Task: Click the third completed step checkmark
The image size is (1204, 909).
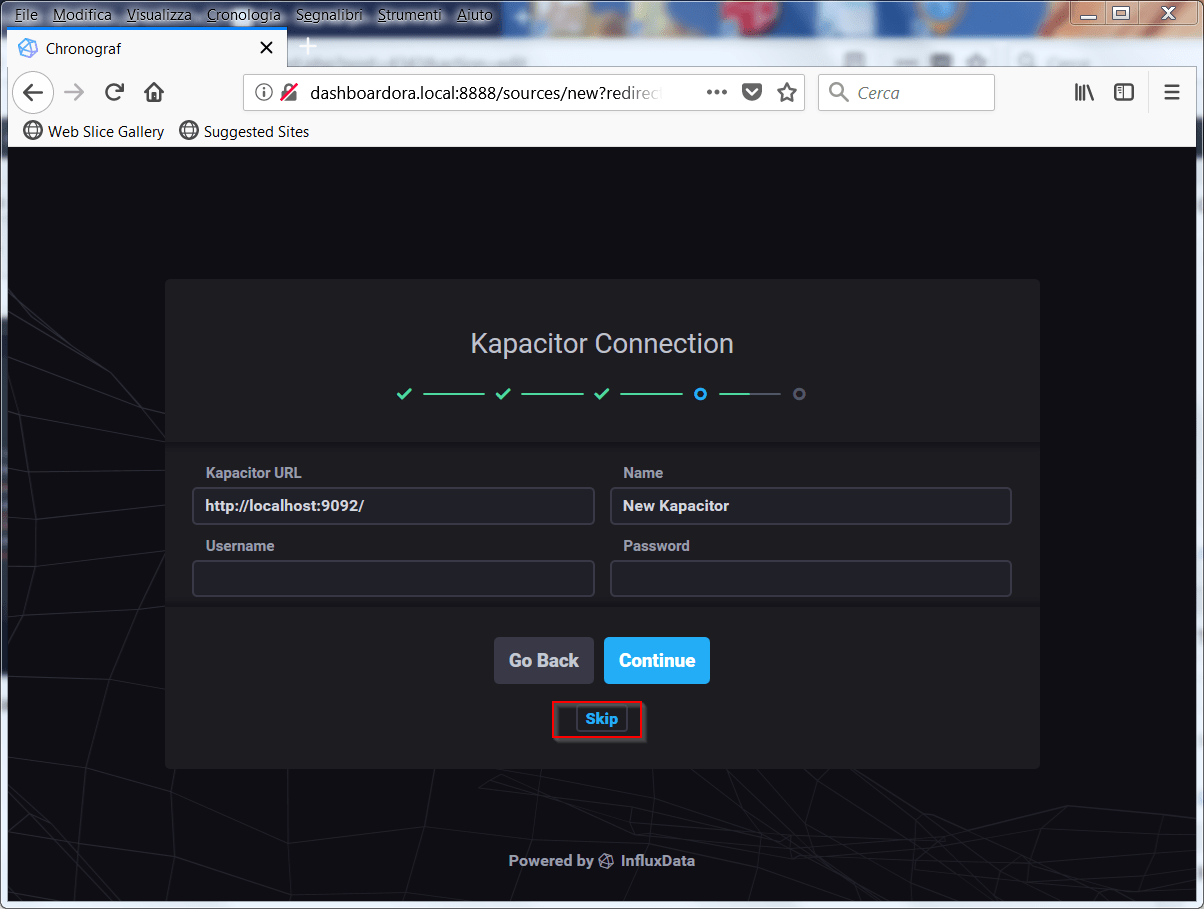Action: (601, 394)
